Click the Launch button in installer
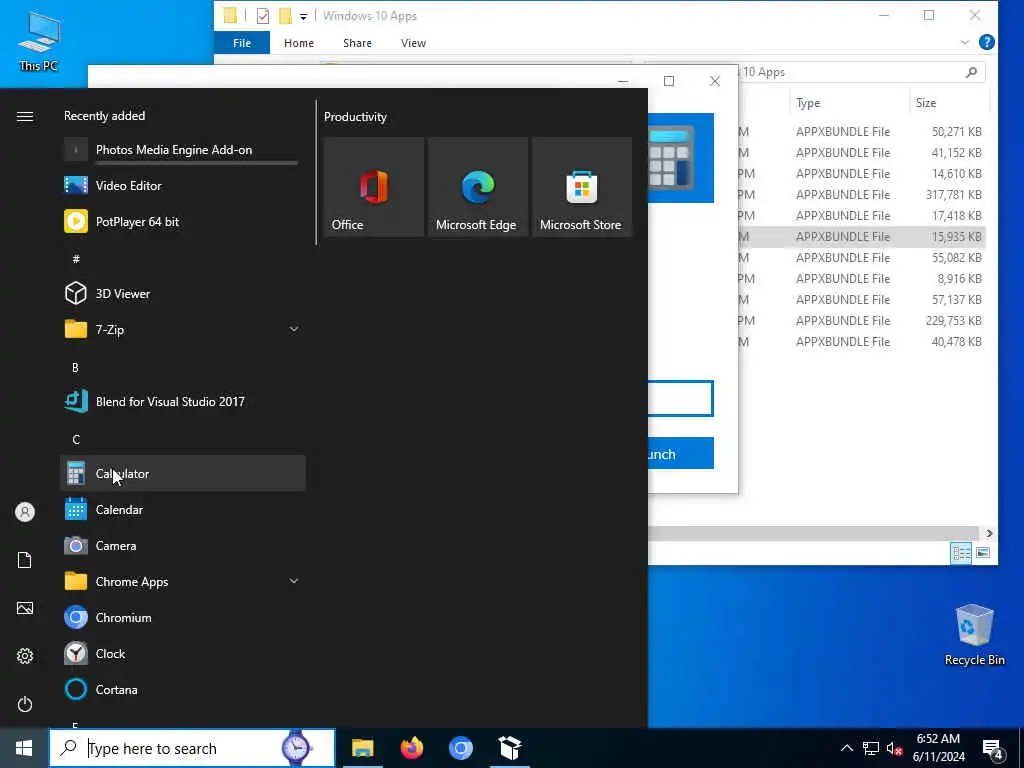This screenshot has height=768, width=1024. point(680,453)
